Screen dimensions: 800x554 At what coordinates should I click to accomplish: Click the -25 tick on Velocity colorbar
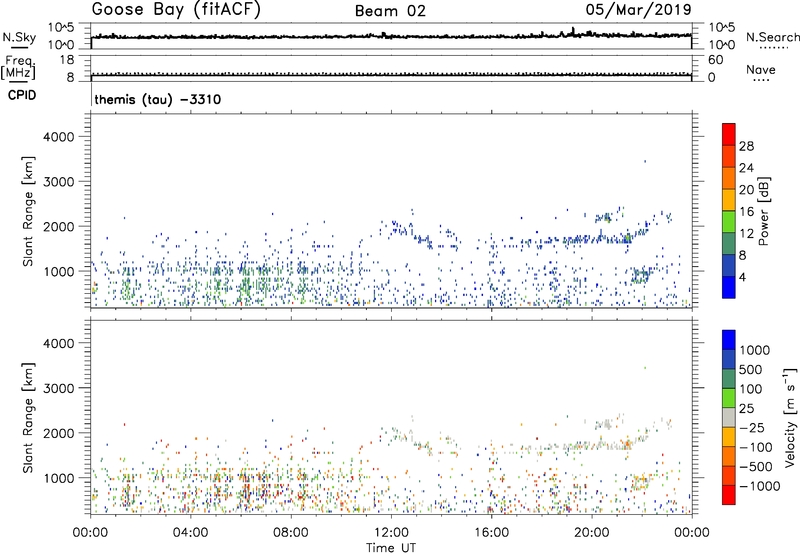(x=752, y=427)
